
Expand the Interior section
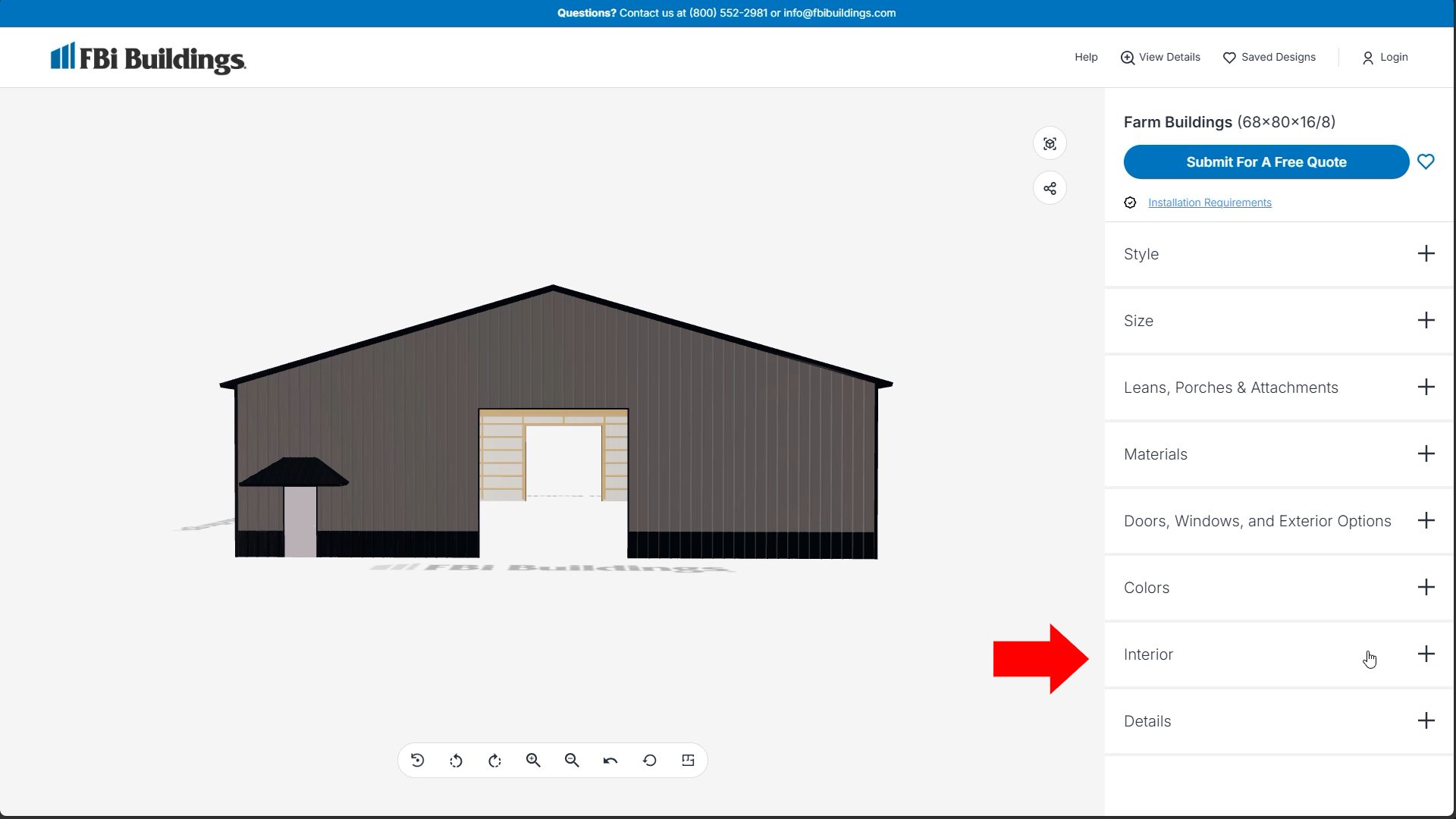(1426, 654)
